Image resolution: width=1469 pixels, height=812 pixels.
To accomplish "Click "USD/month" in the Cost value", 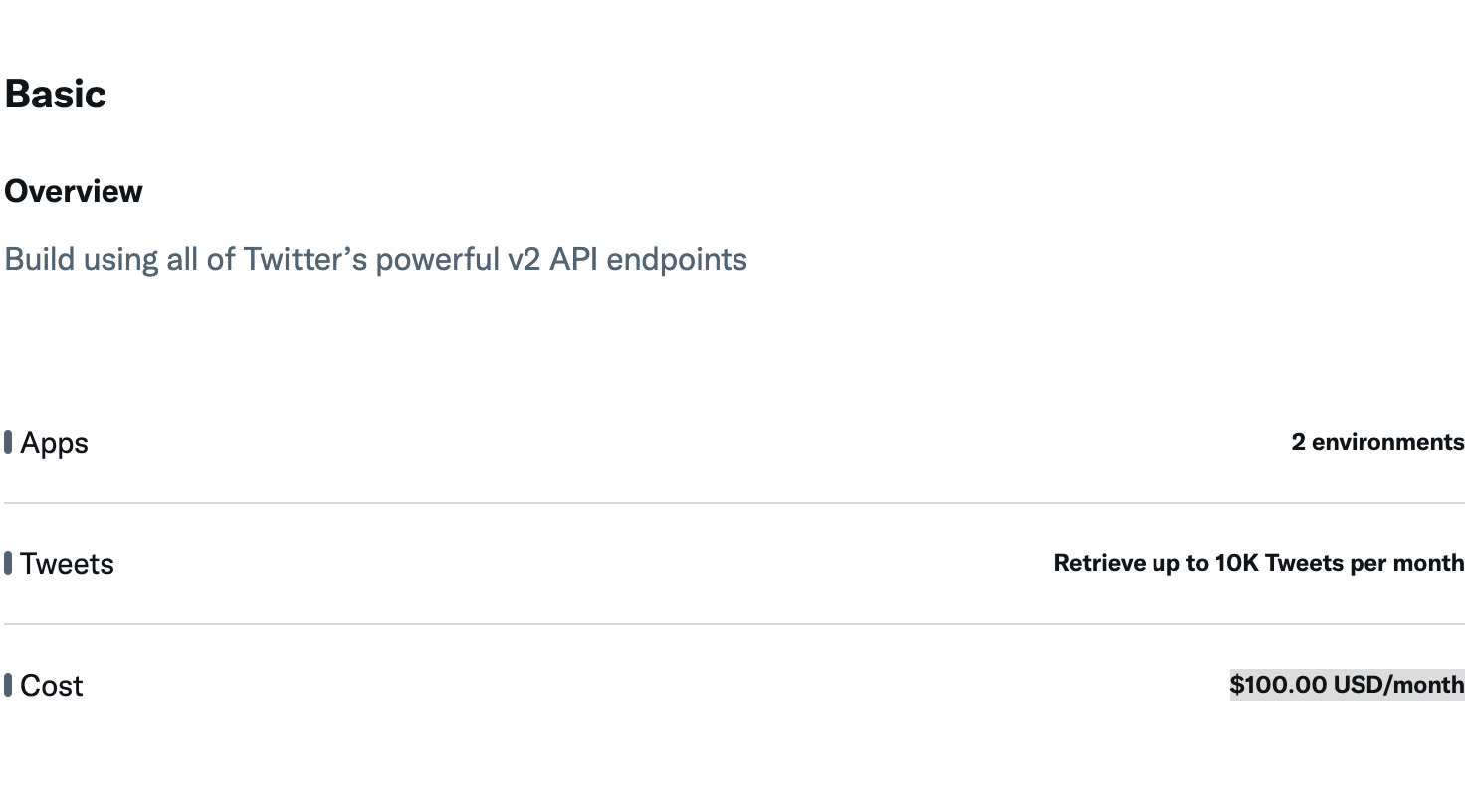I will 1398,685.
